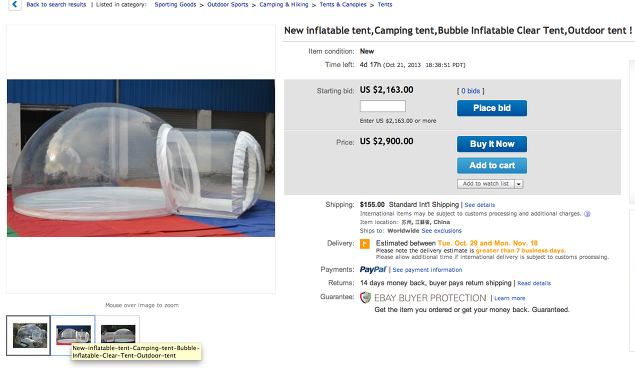Open the Add to watch list dropdown arrow
The image size is (635, 371).
click(x=519, y=184)
